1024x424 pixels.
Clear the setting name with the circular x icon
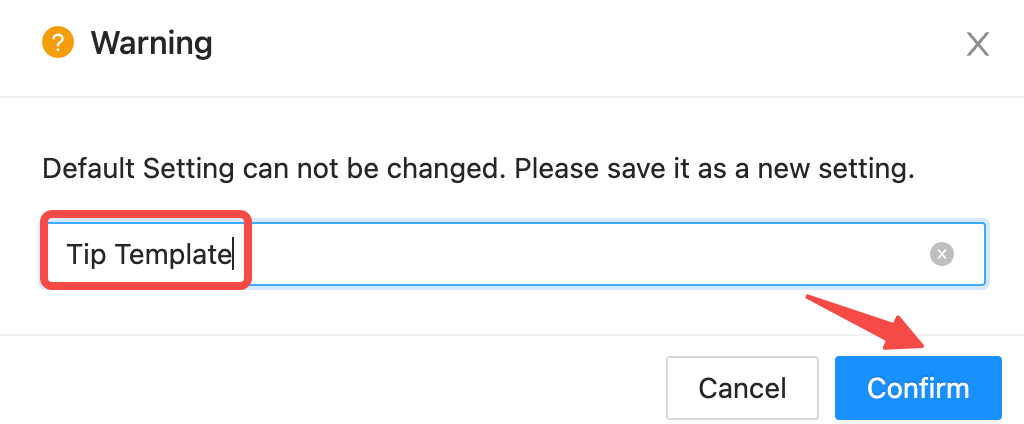pyautogui.click(x=942, y=253)
